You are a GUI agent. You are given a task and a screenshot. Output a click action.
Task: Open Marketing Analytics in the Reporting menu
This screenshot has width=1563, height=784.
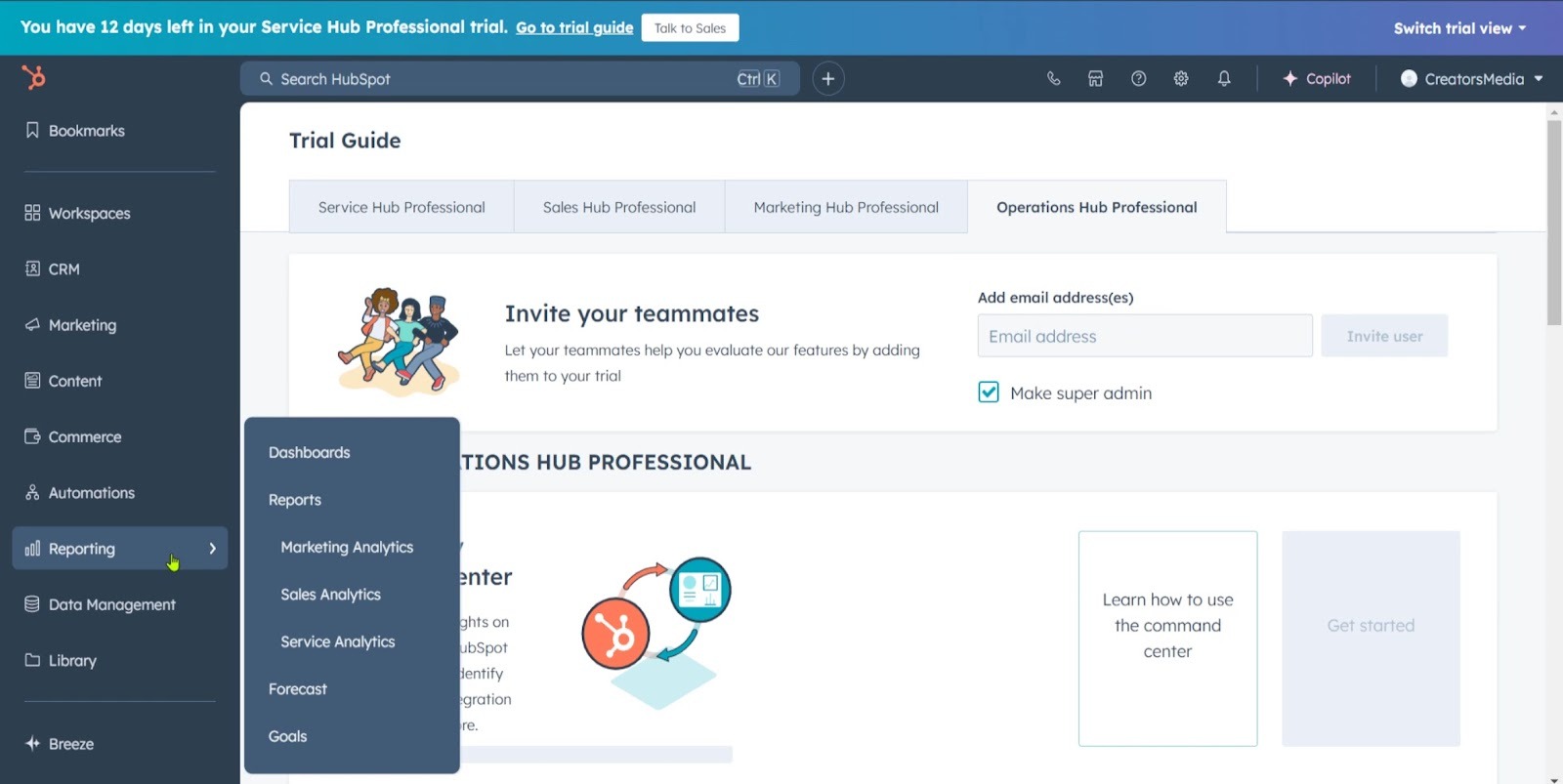pos(347,548)
